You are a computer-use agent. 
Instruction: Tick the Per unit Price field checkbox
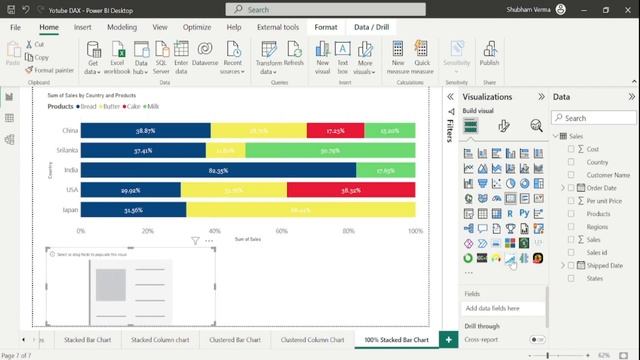tap(571, 201)
